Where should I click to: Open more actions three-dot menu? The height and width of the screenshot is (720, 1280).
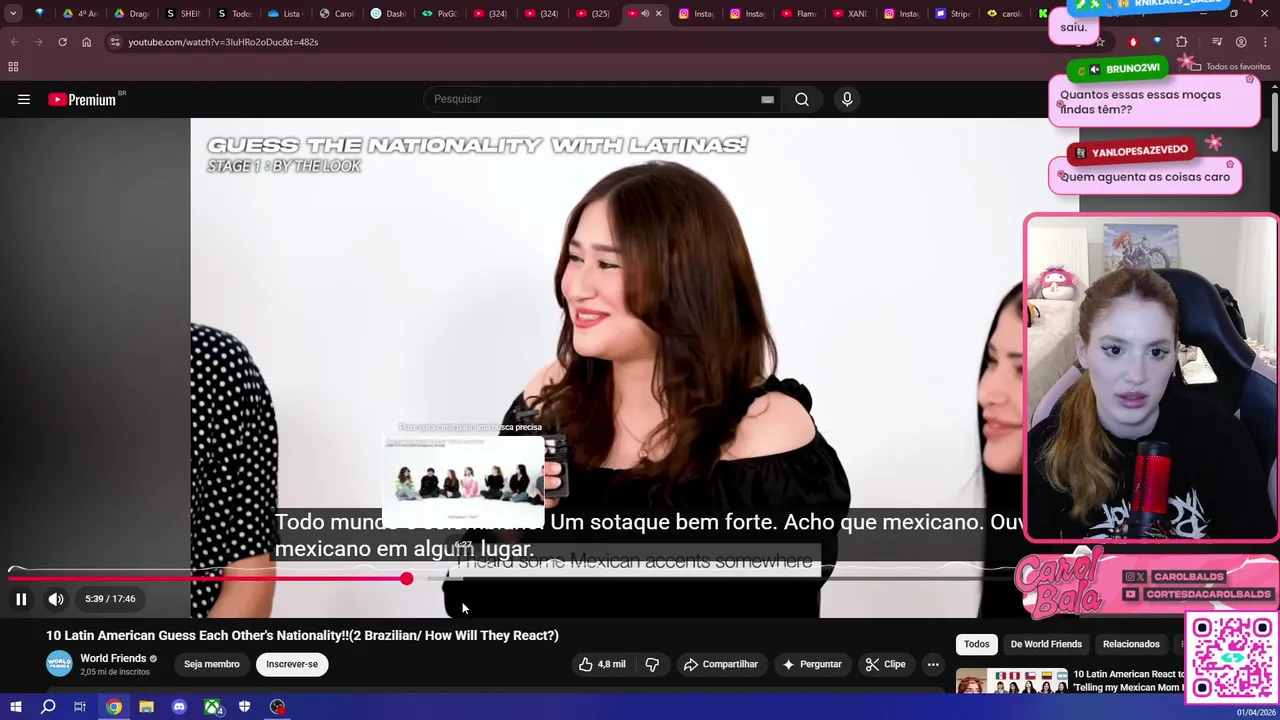tap(933, 664)
